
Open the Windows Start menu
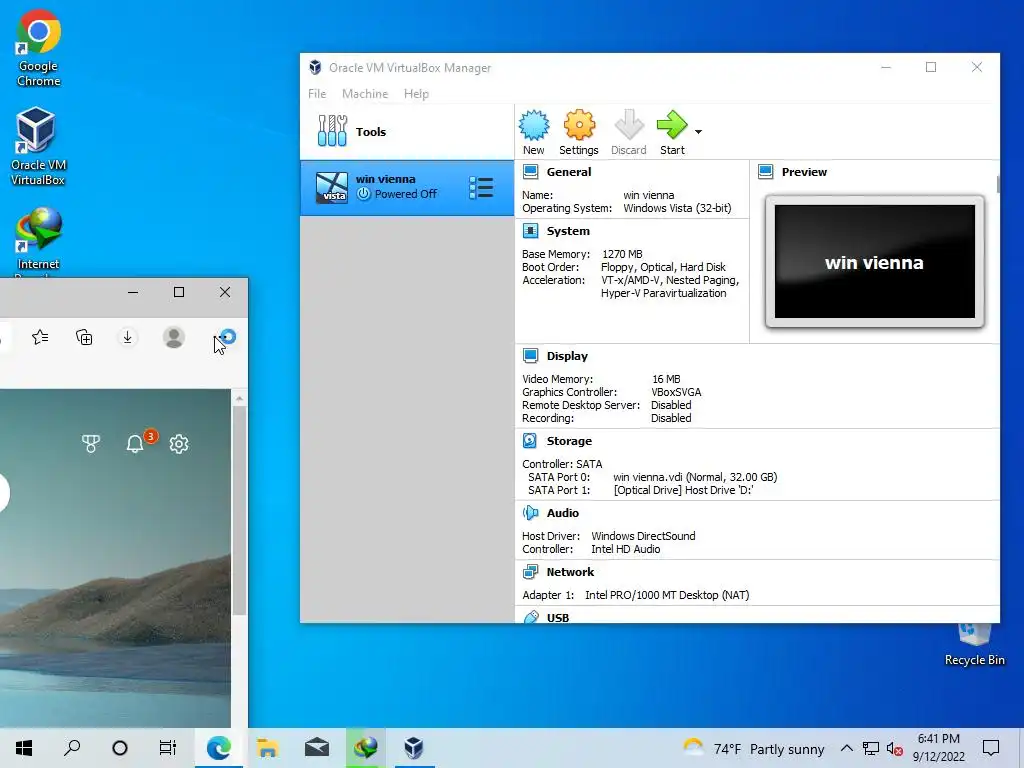[x=24, y=748]
